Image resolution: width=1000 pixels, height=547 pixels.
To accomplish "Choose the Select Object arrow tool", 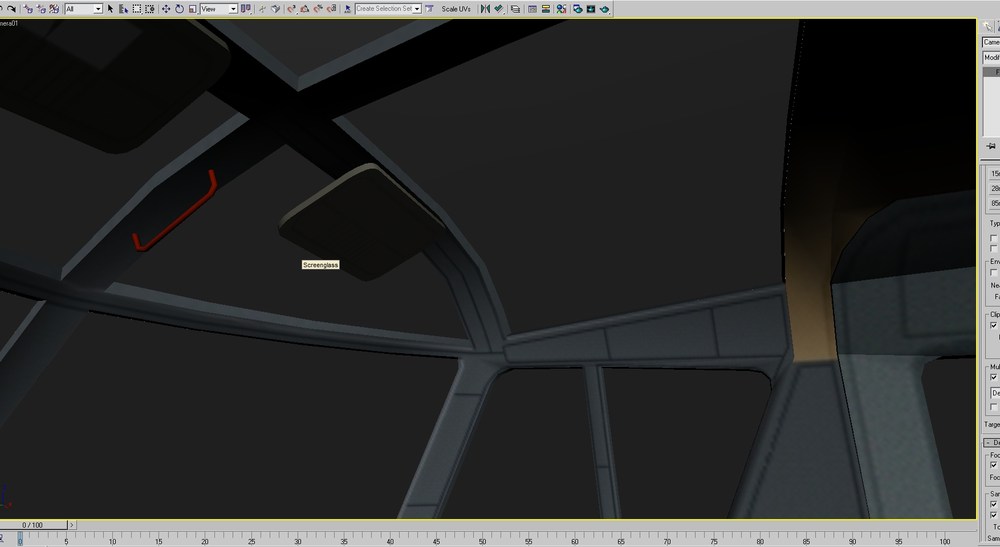I will click(x=110, y=9).
